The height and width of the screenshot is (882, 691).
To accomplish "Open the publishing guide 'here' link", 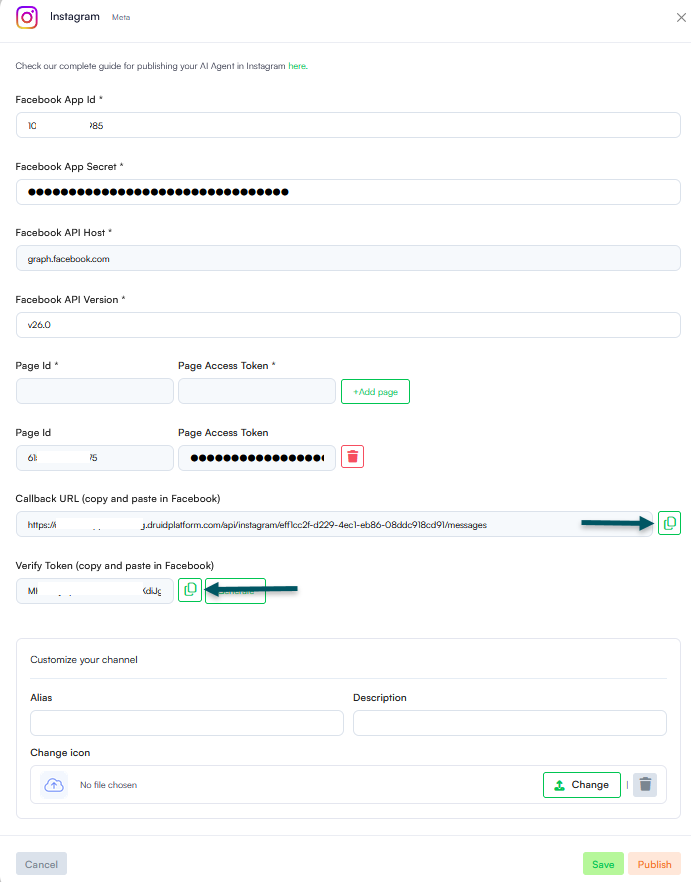I will [x=298, y=66].
